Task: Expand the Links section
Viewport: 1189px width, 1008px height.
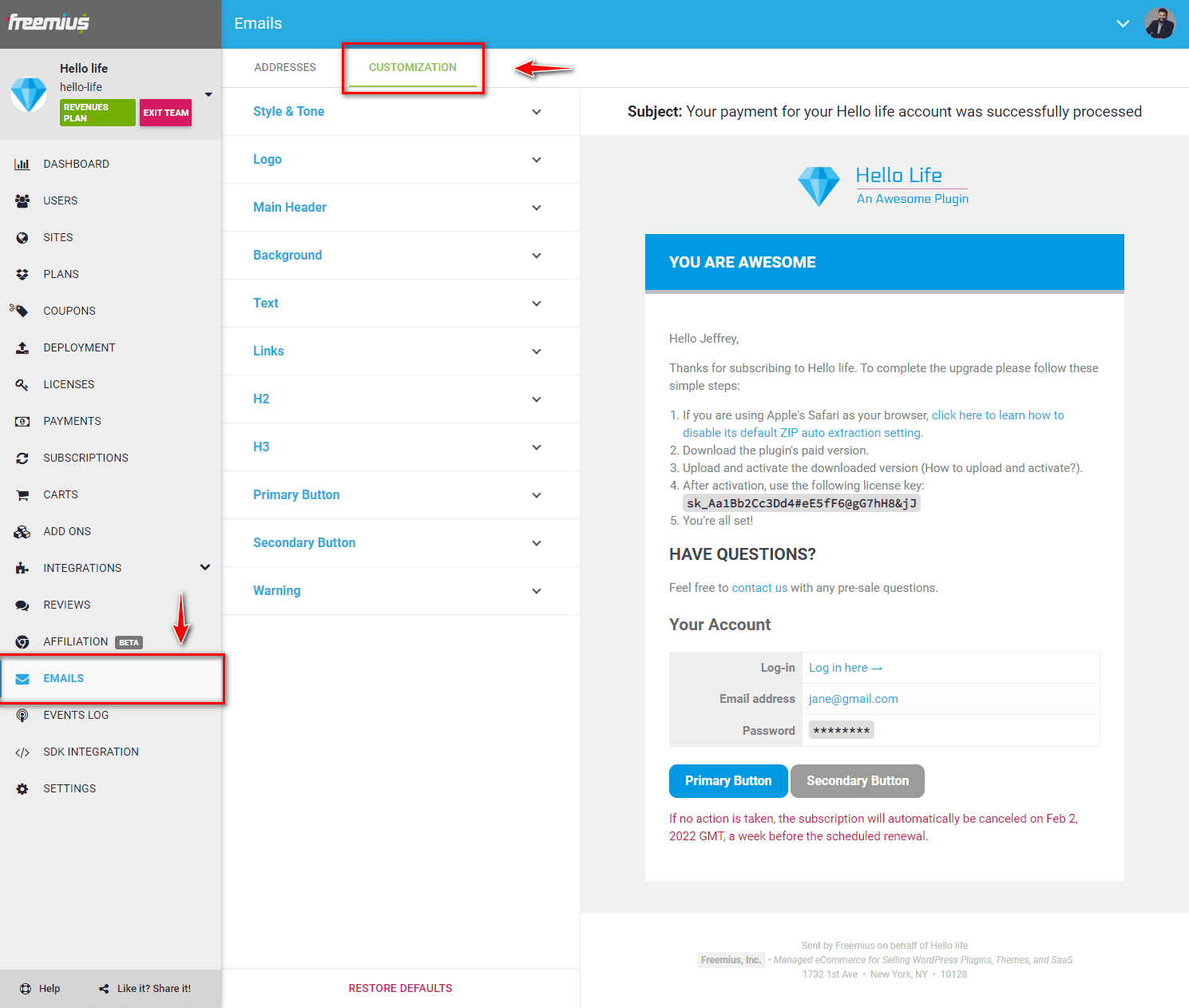Action: point(401,351)
